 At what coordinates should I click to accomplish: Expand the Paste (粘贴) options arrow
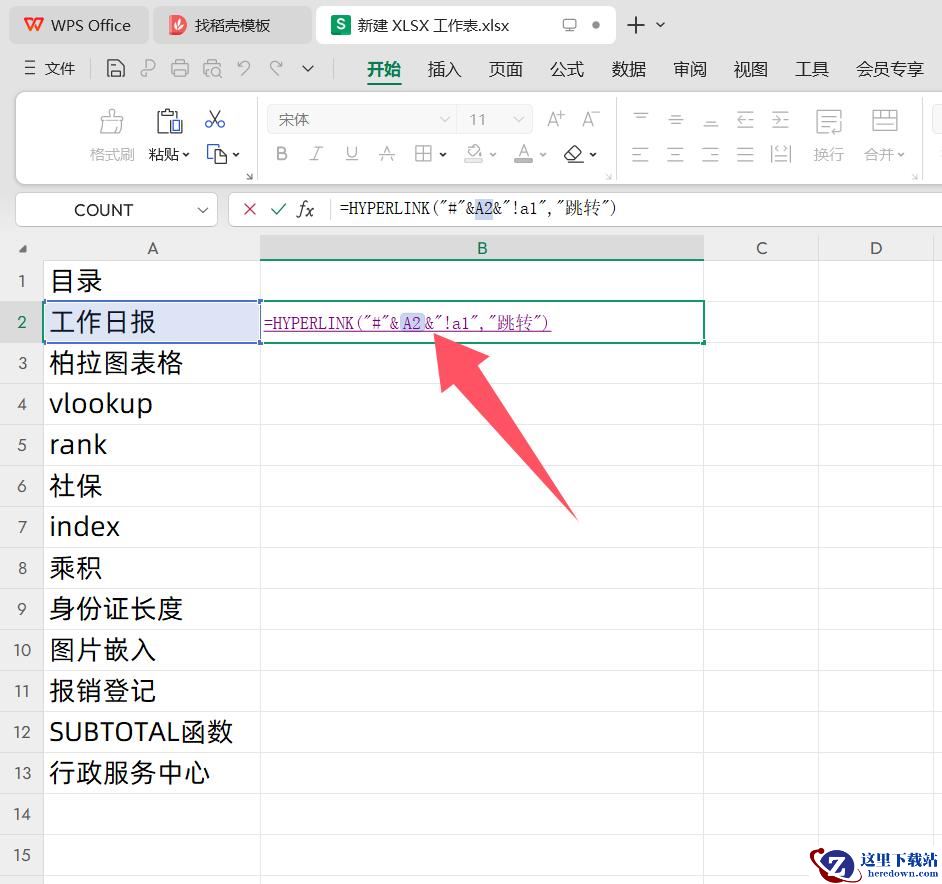click(x=186, y=154)
